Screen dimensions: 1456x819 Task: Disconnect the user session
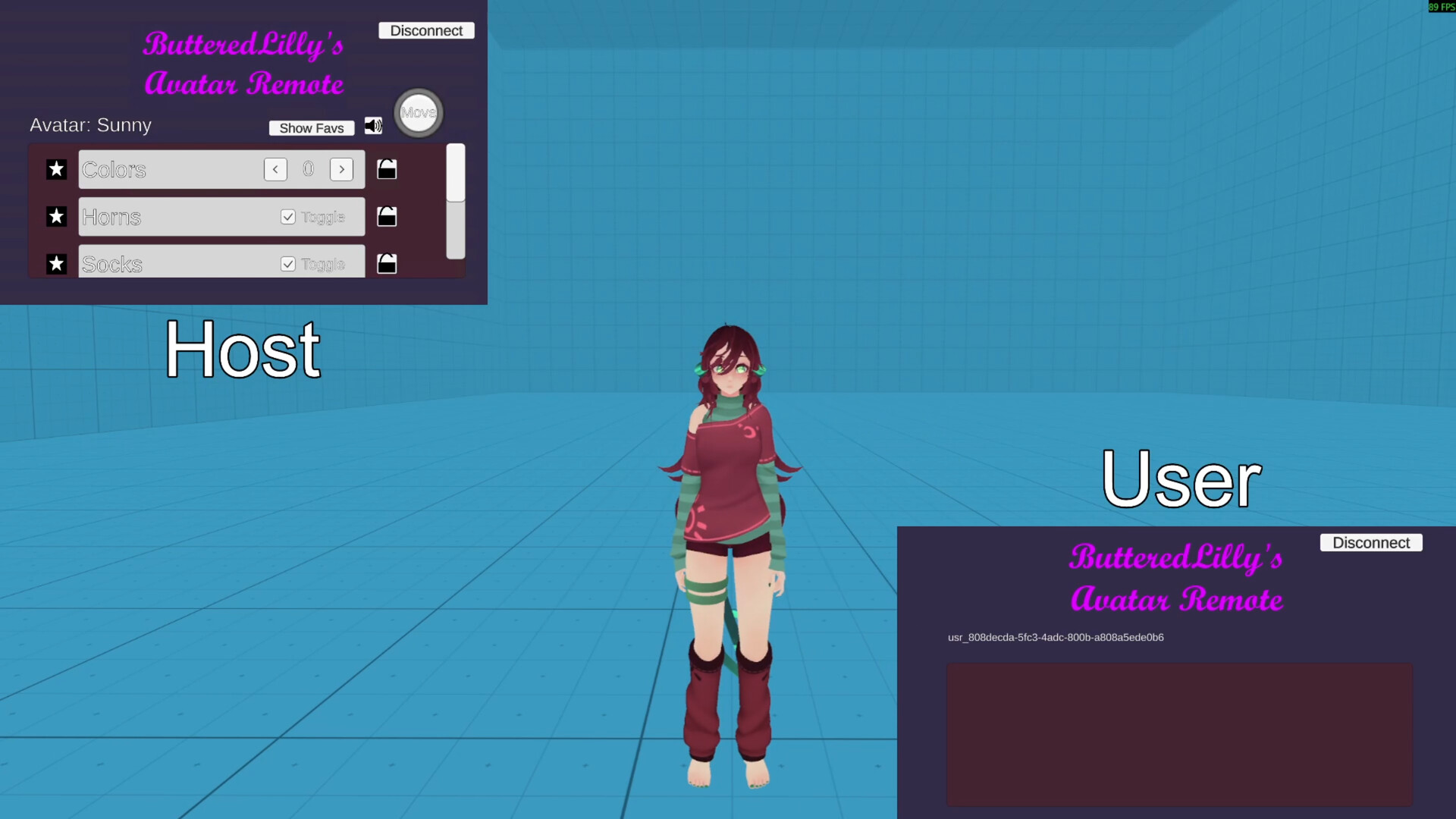tap(1371, 542)
